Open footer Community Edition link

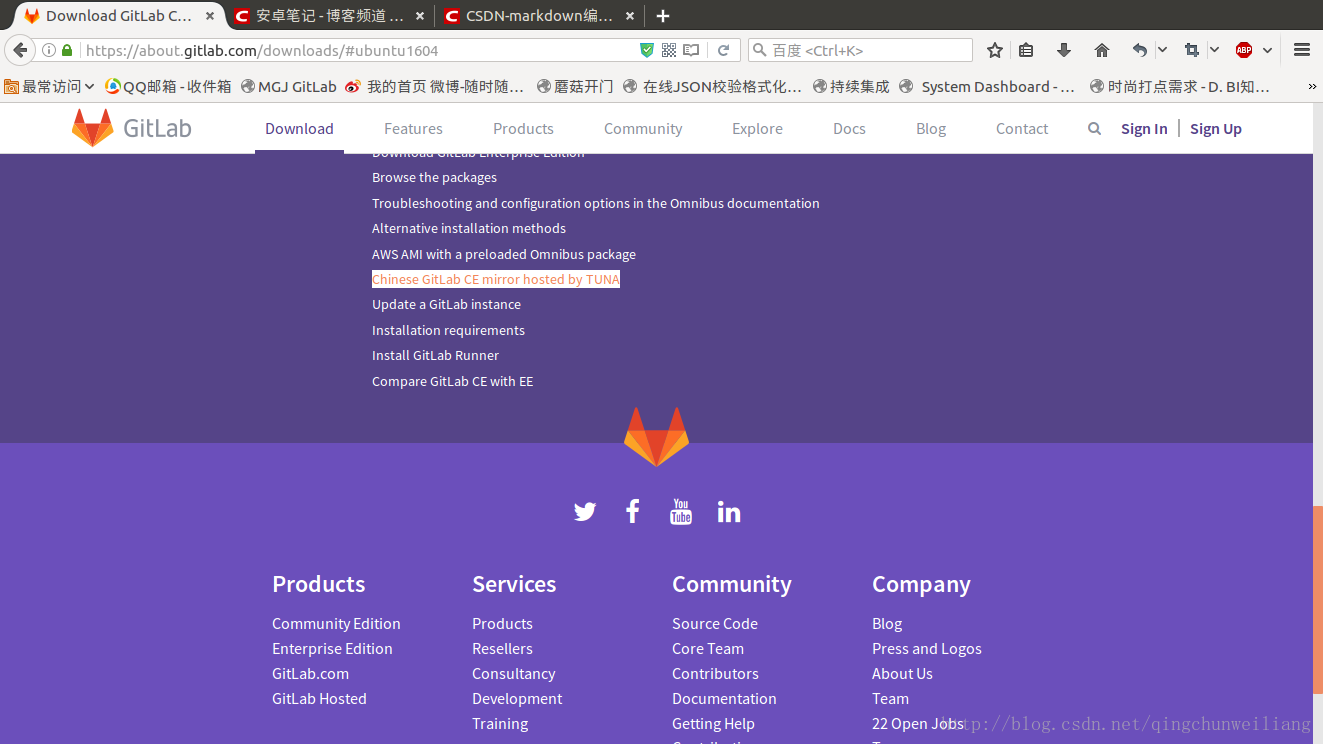click(336, 623)
